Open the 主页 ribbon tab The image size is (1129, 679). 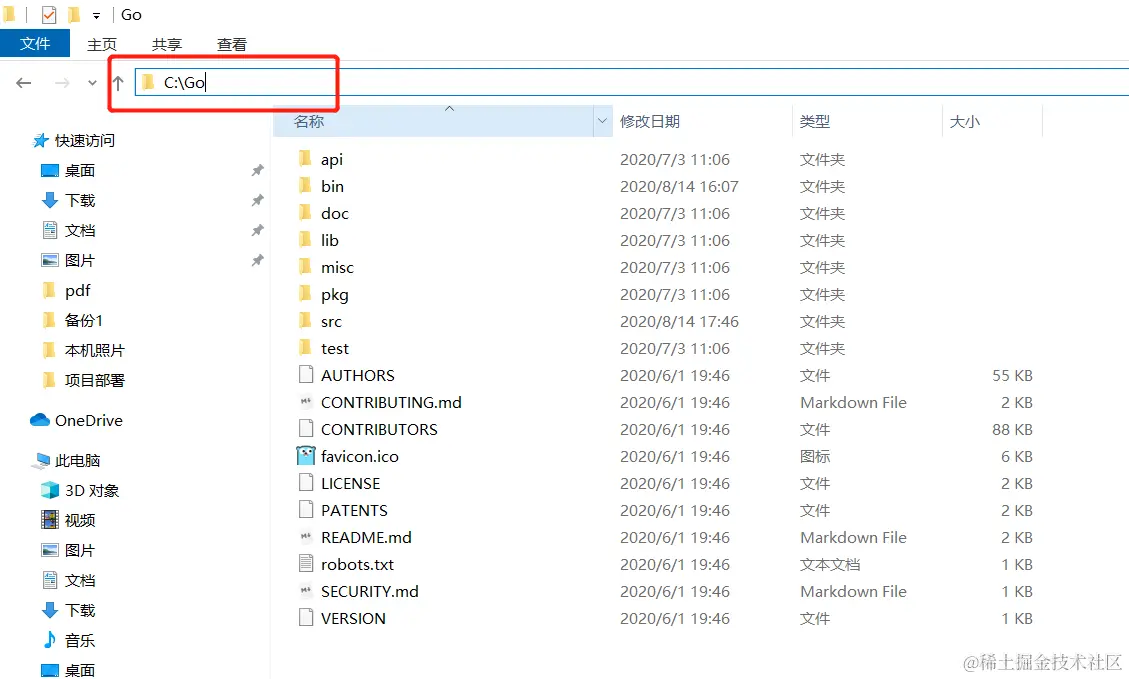pyautogui.click(x=102, y=44)
